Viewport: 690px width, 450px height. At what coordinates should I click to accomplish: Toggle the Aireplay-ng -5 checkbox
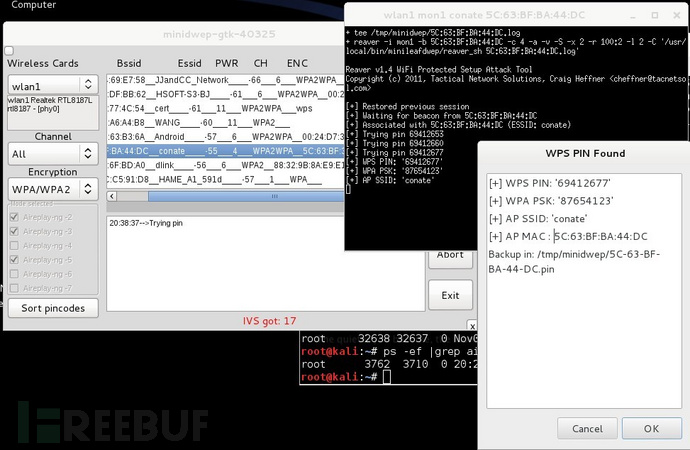click(15, 260)
